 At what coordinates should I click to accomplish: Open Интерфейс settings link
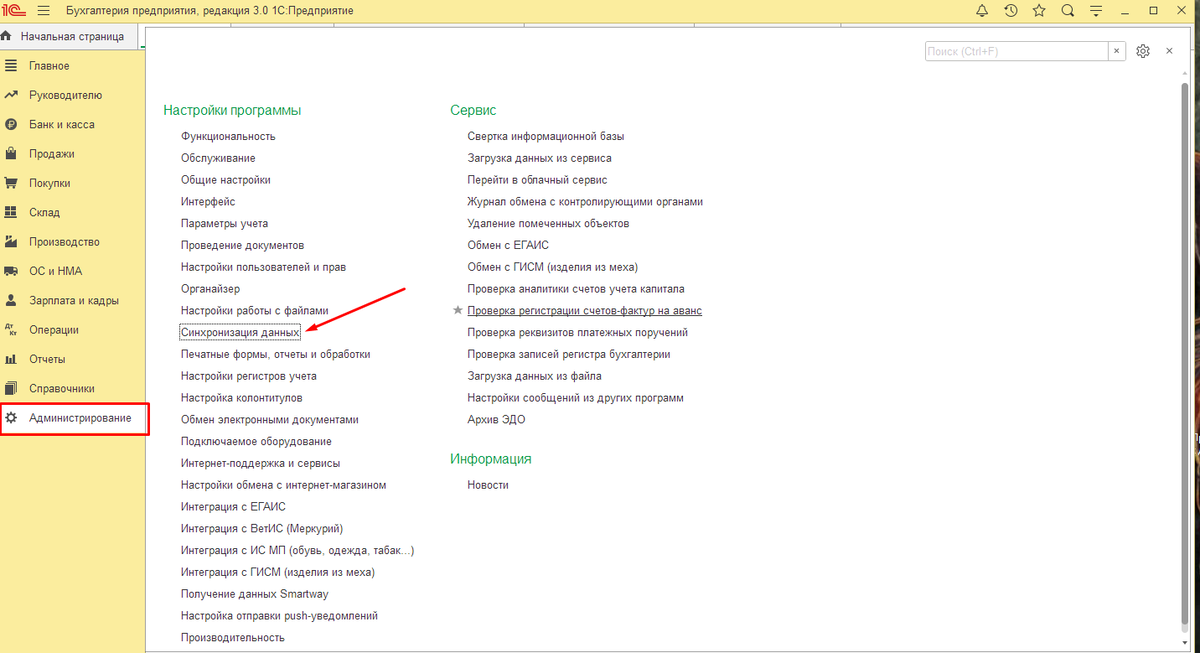pyautogui.click(x=208, y=202)
